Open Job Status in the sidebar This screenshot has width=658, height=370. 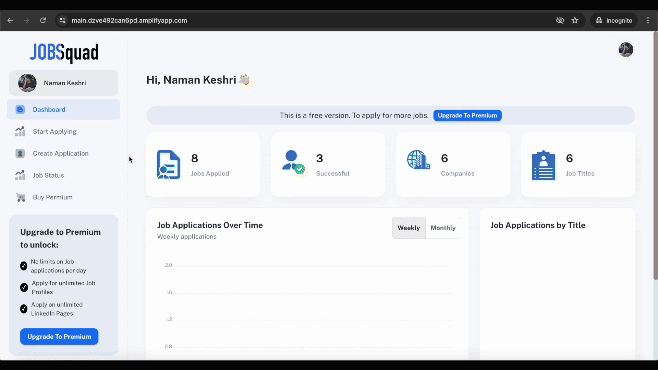(x=63, y=175)
